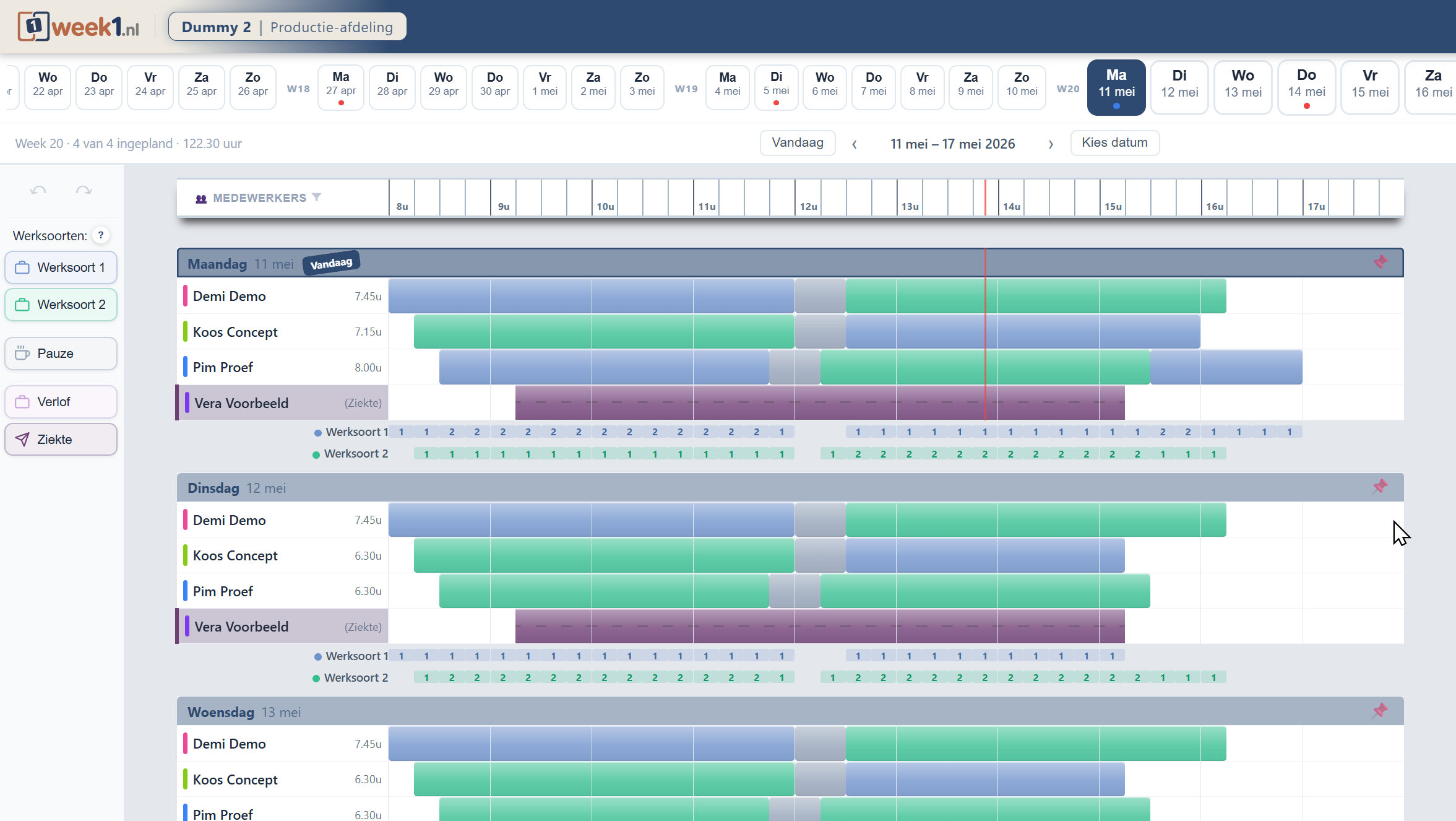The height and width of the screenshot is (821, 1456).
Task: Click the W19 week label
Action: 686,89
